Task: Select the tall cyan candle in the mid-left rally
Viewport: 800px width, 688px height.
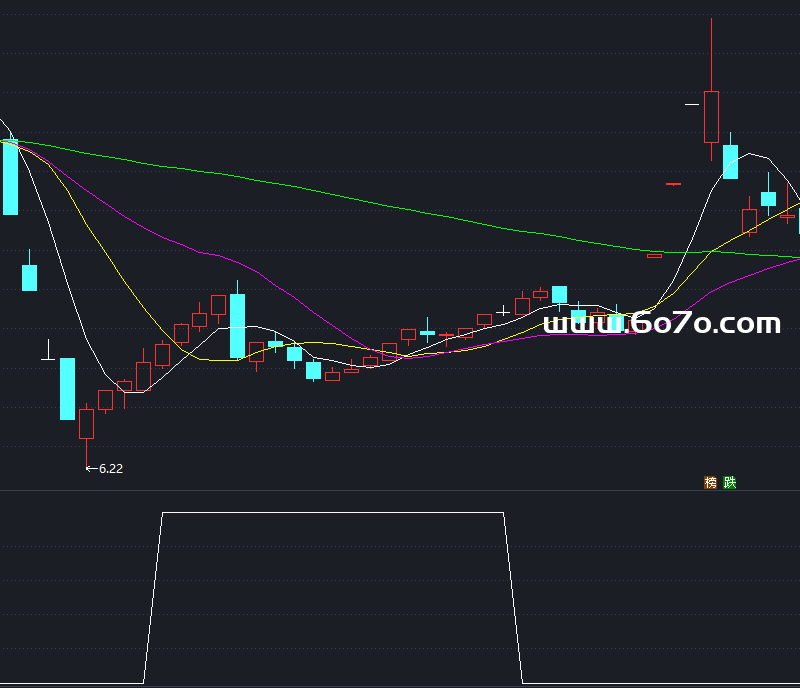Action: coord(237,325)
